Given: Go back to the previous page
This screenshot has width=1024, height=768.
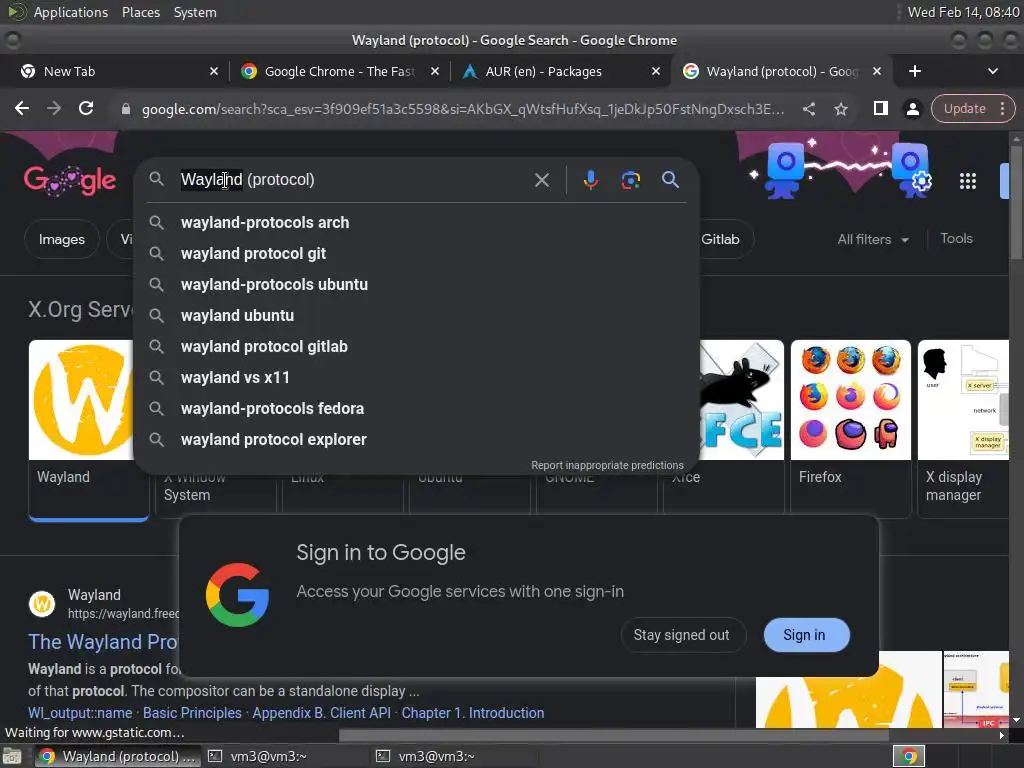Looking at the screenshot, I should click(22, 108).
